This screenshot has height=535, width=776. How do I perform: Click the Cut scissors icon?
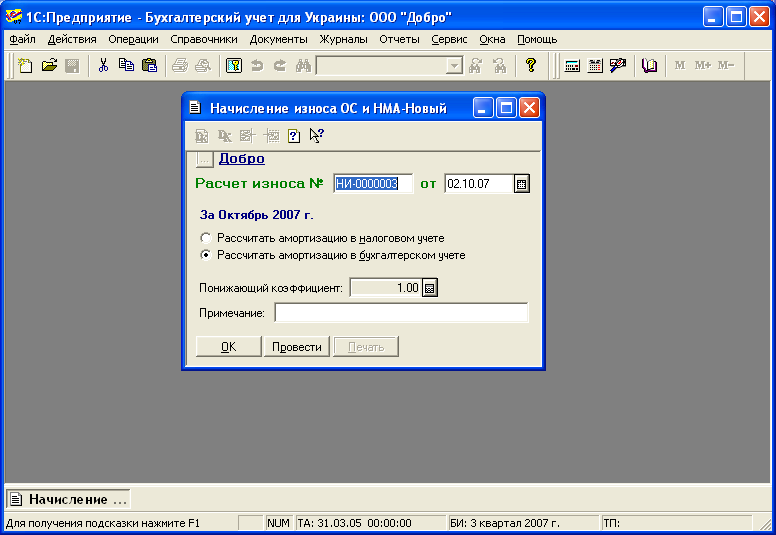[x=103, y=65]
